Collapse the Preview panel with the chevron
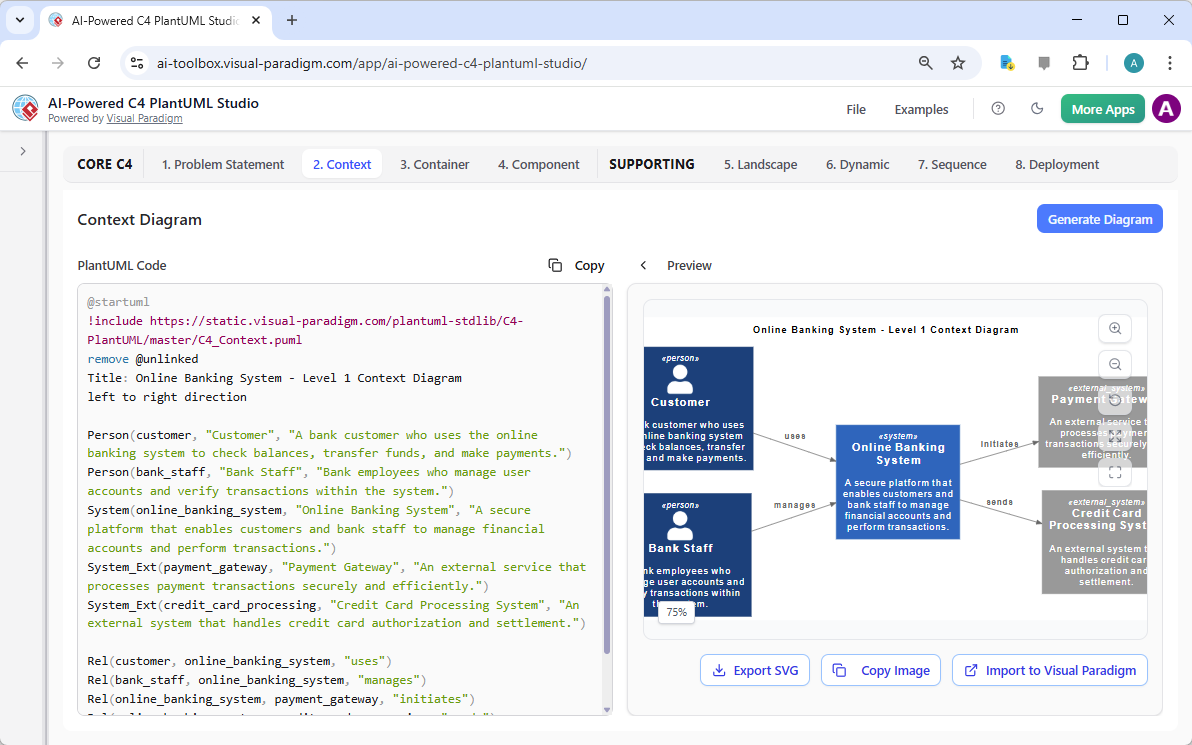Screen dimensions: 1192x745 pos(643,265)
